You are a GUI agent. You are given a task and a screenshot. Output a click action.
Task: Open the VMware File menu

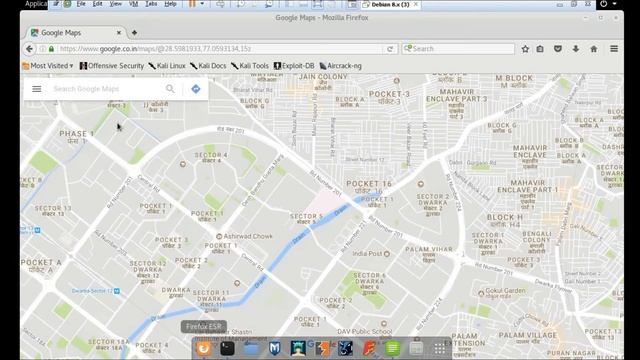[81, 4]
